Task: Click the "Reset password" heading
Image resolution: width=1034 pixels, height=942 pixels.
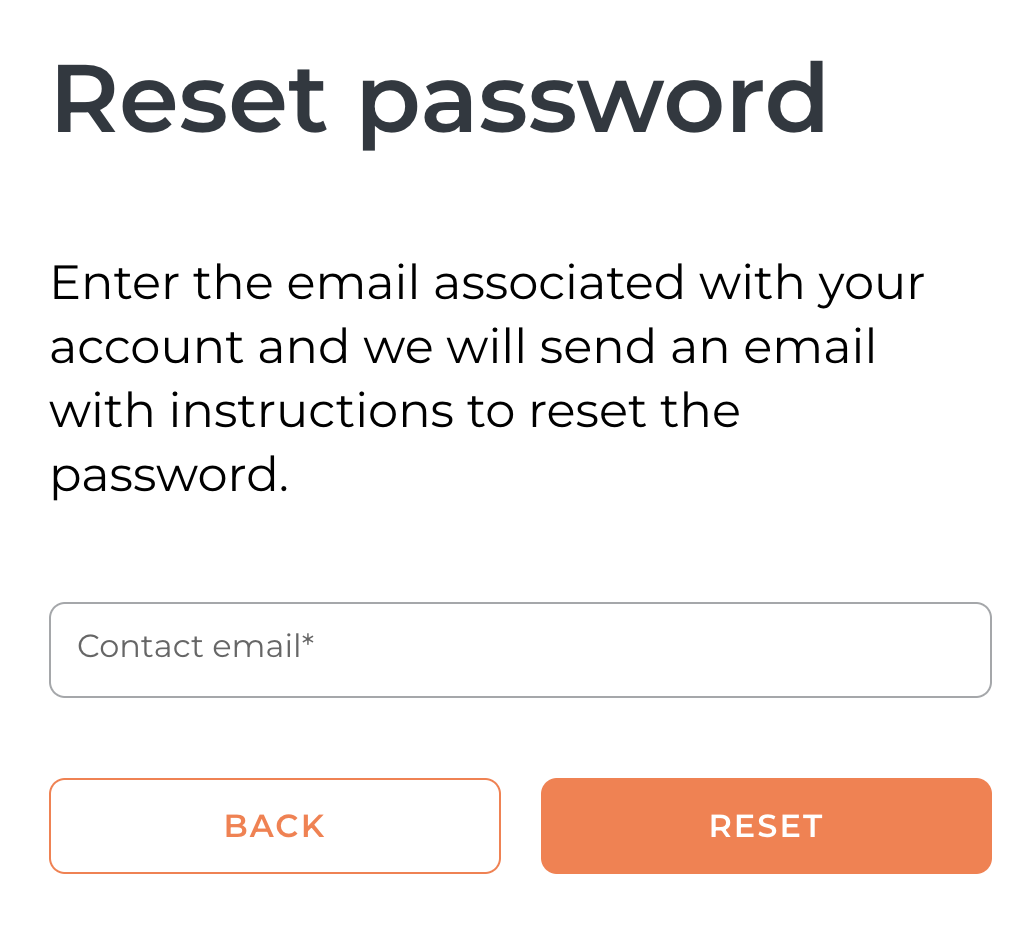Action: [440, 100]
